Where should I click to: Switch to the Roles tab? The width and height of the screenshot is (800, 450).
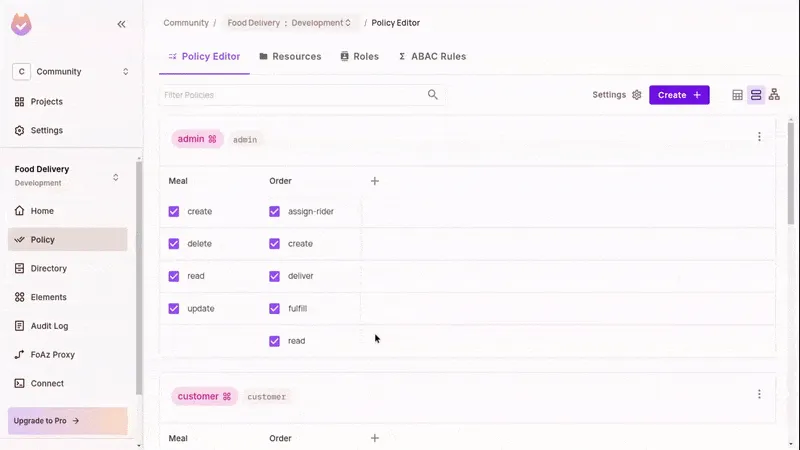360,57
